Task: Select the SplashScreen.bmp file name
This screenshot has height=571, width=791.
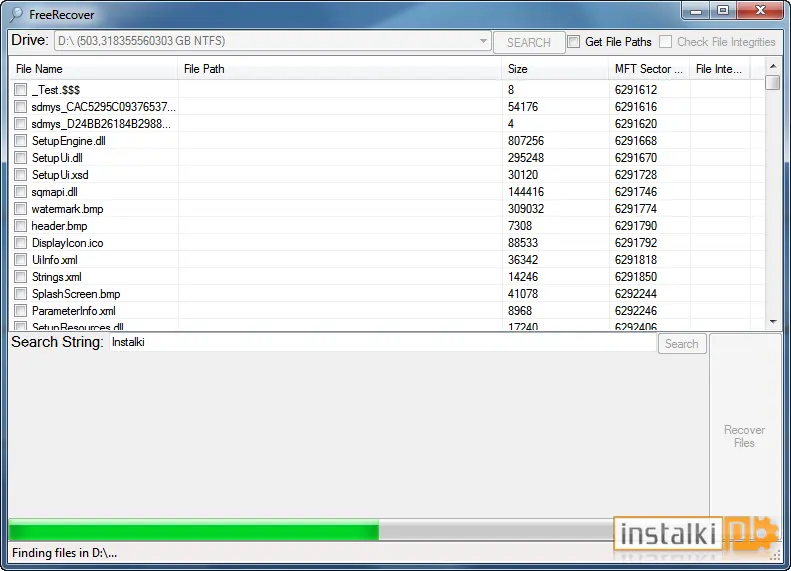Action: point(76,294)
